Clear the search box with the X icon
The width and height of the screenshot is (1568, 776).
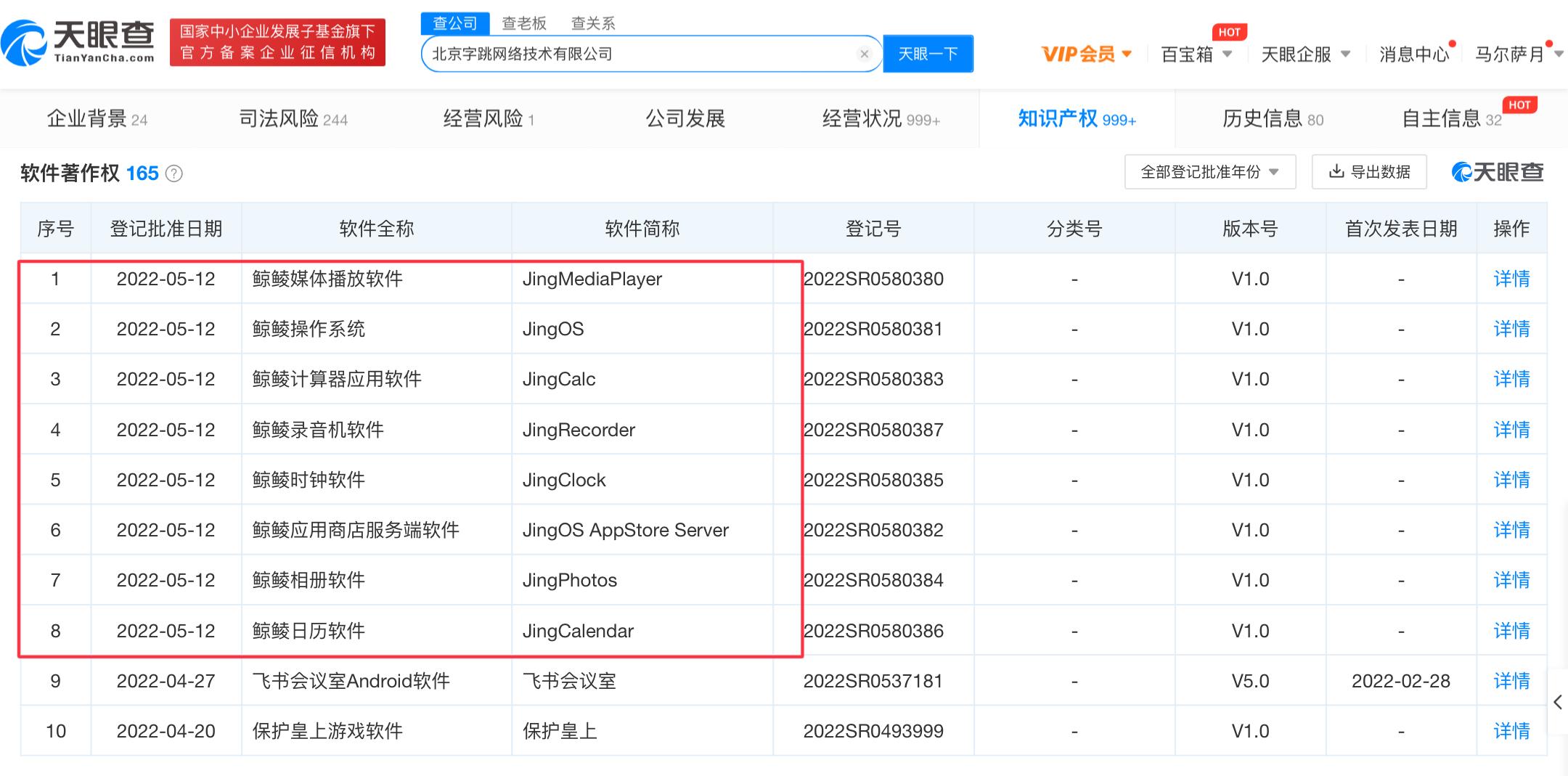point(864,54)
